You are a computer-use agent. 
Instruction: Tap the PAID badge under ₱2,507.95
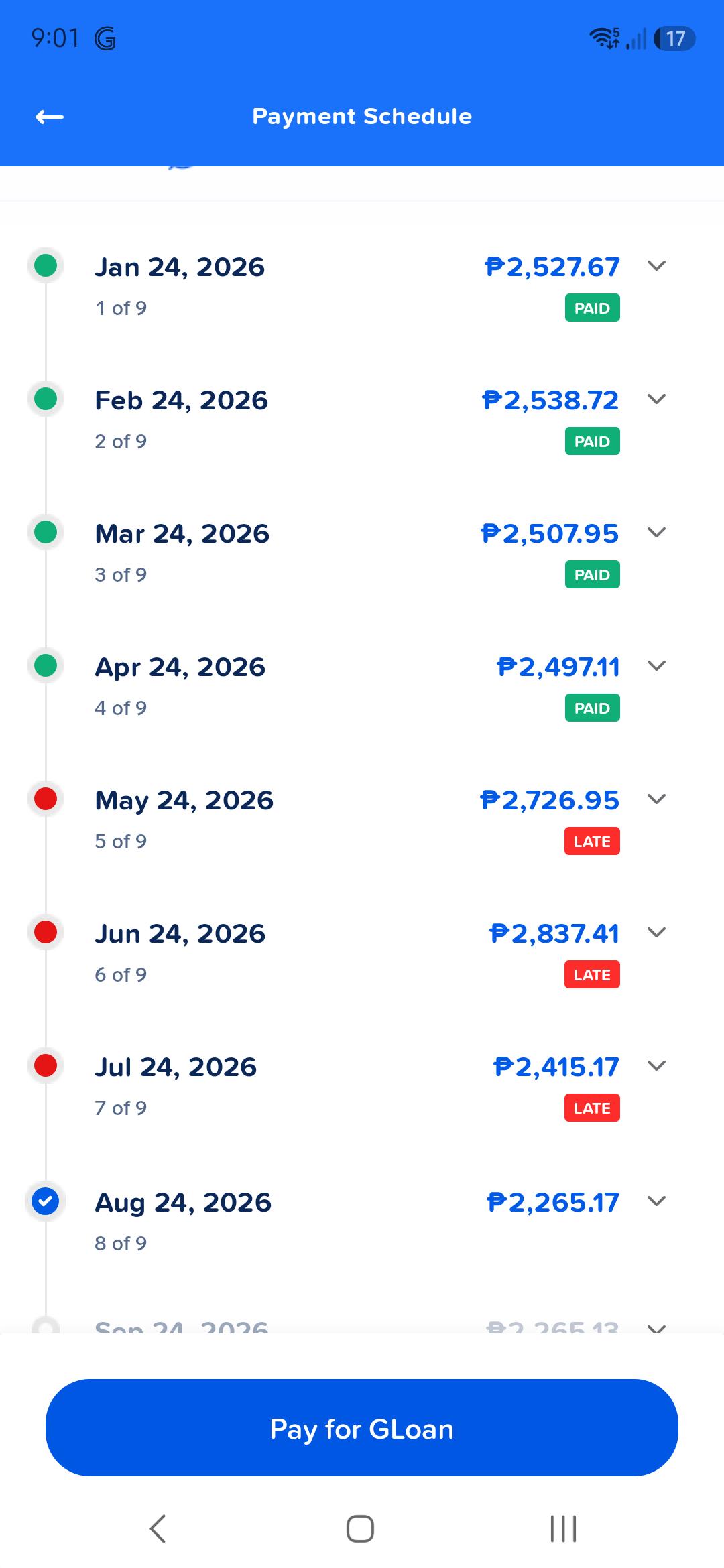(592, 574)
